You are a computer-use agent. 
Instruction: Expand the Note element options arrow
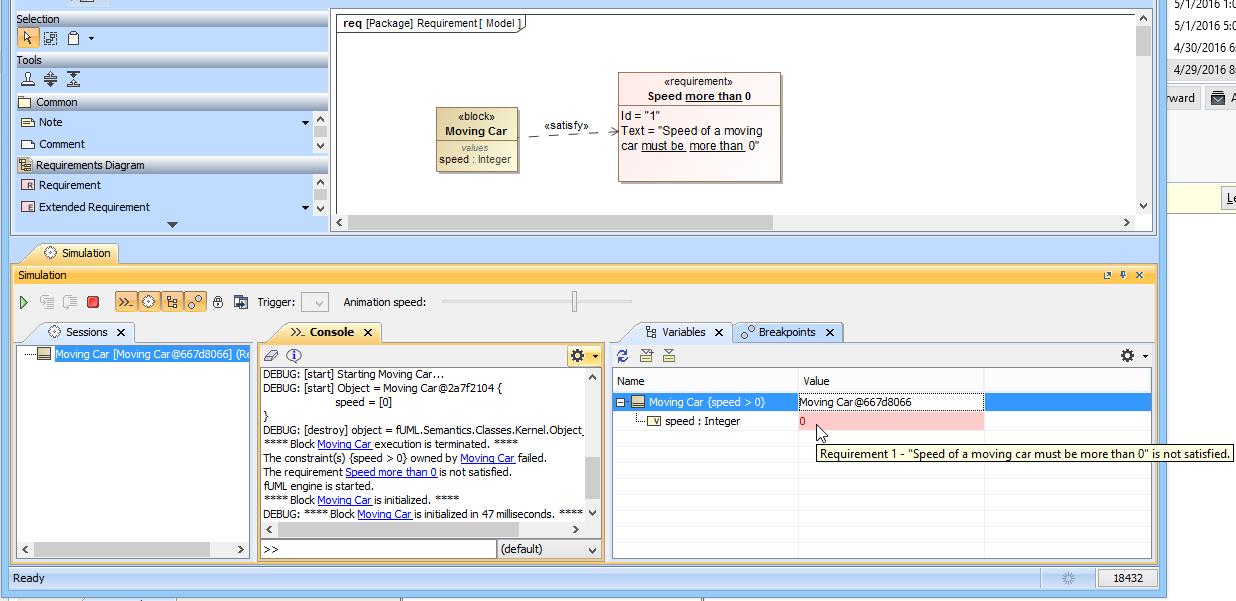(305, 123)
